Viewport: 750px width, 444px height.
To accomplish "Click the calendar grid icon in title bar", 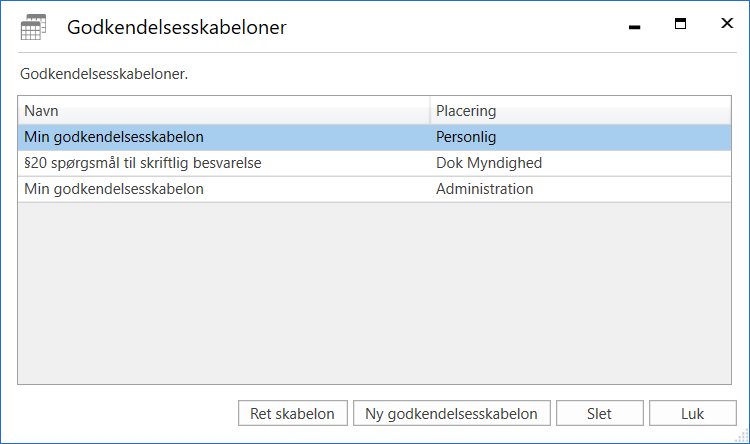I will coord(32,28).
